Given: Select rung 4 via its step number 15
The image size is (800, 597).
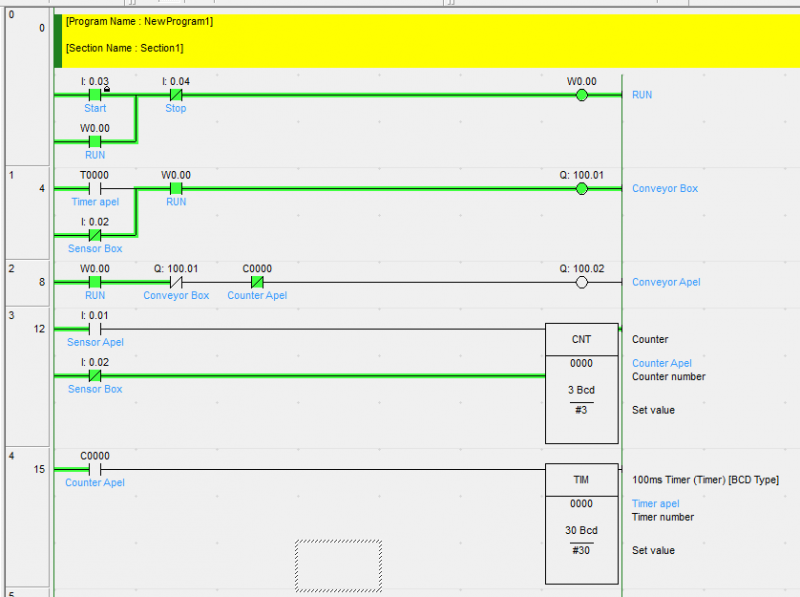Looking at the screenshot, I should 39,469.
